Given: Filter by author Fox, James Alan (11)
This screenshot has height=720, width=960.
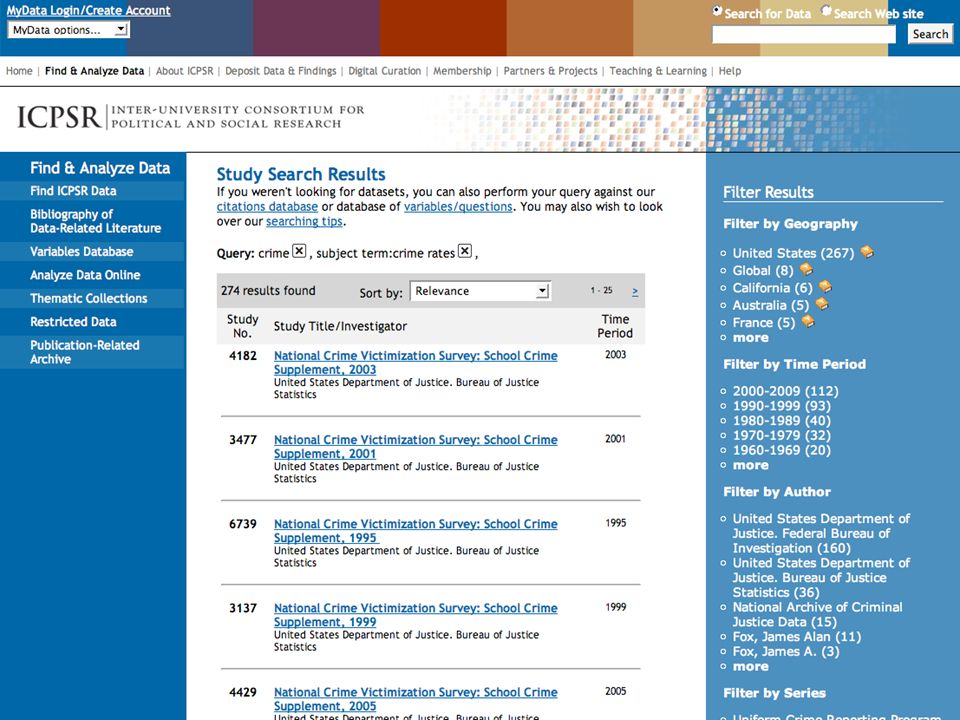Looking at the screenshot, I should (x=797, y=637).
